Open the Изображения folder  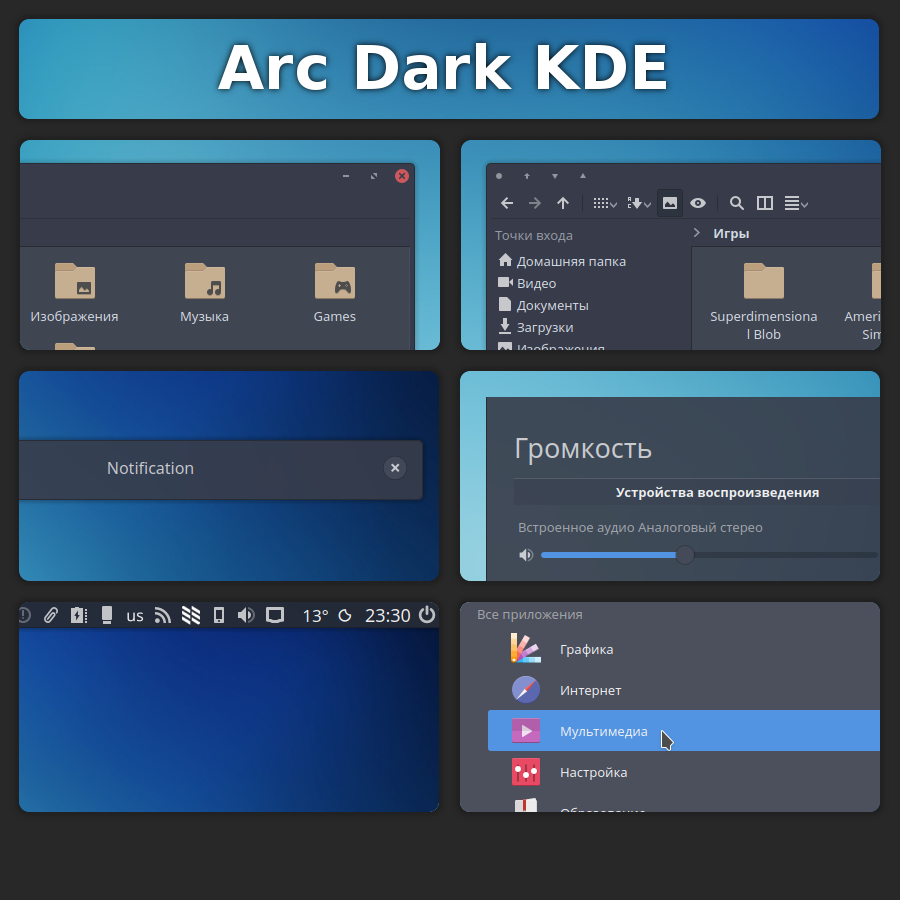[x=75, y=293]
